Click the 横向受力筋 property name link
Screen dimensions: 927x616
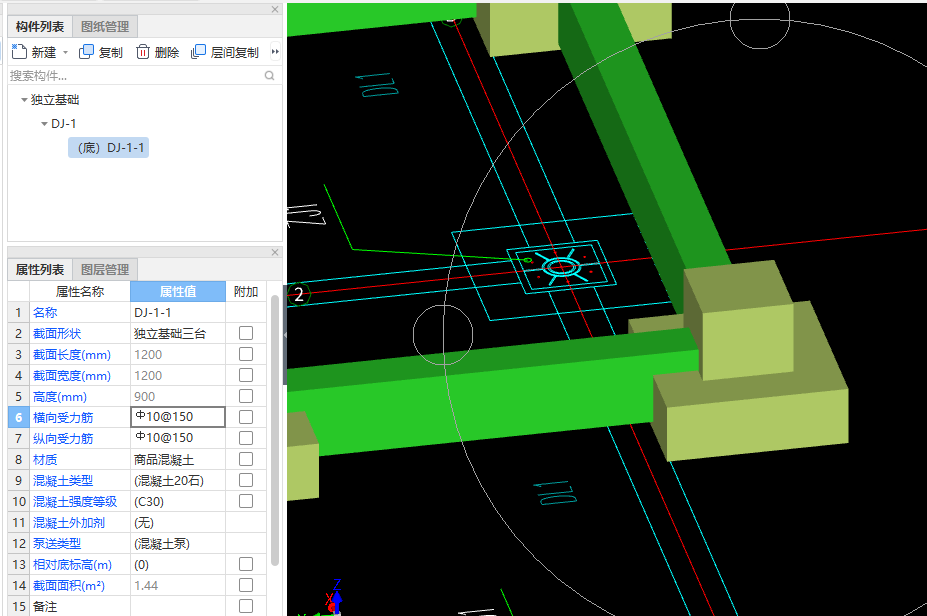coord(63,417)
